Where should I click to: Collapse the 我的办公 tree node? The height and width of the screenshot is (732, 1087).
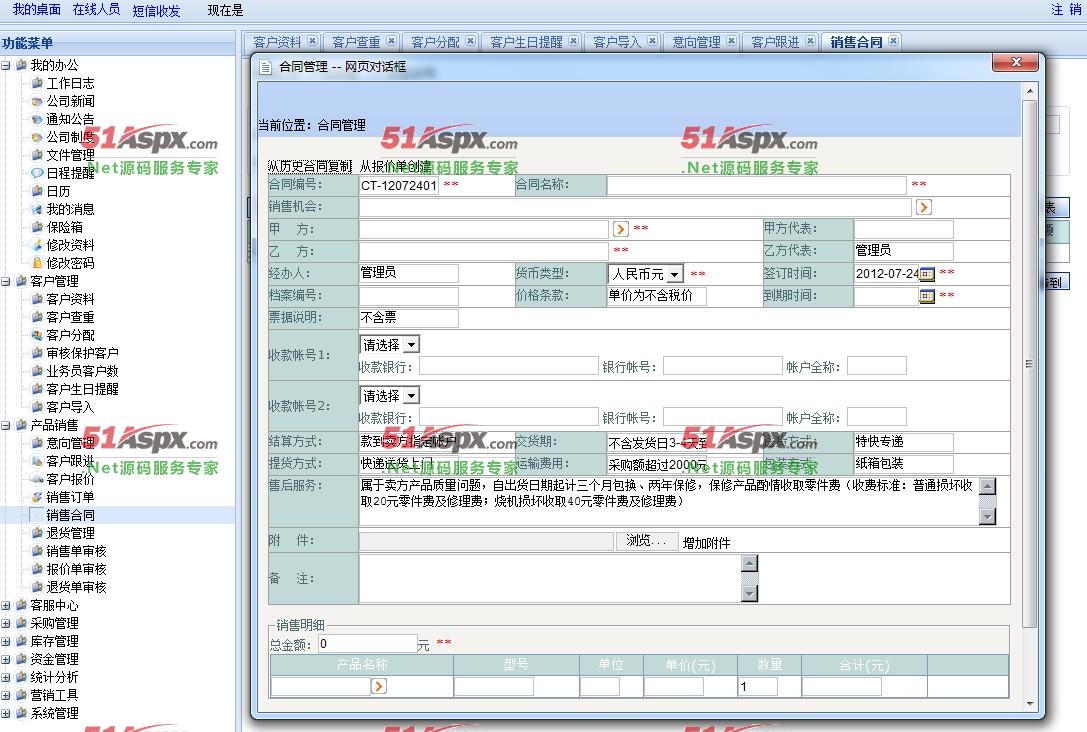point(6,65)
